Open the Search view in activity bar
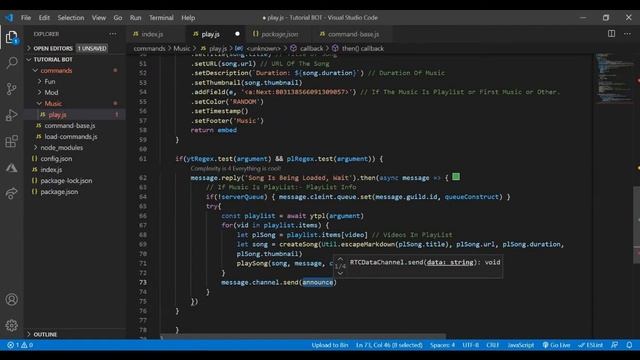640x360 pixels. click(11, 62)
